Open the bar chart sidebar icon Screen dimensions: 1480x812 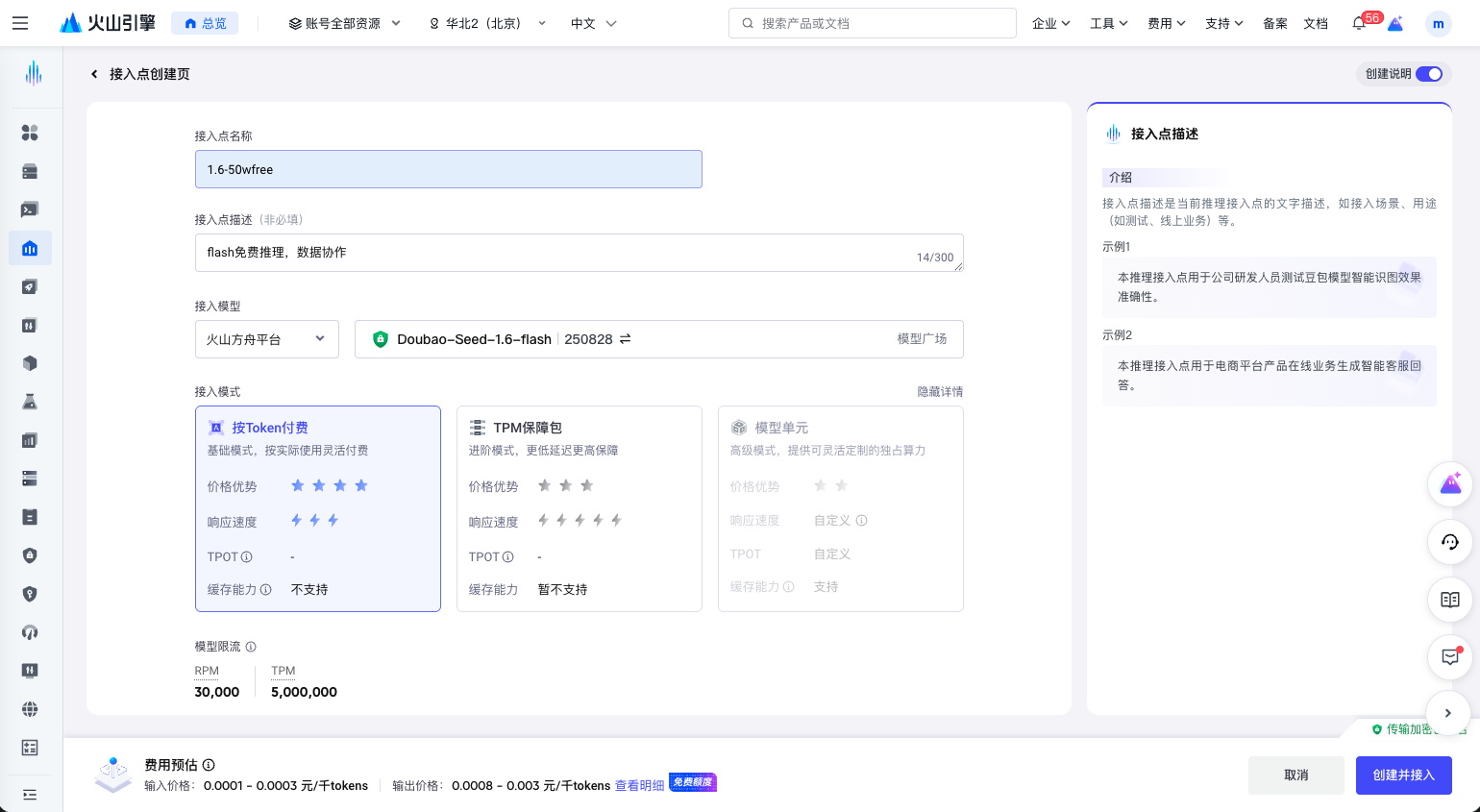pyautogui.click(x=30, y=440)
